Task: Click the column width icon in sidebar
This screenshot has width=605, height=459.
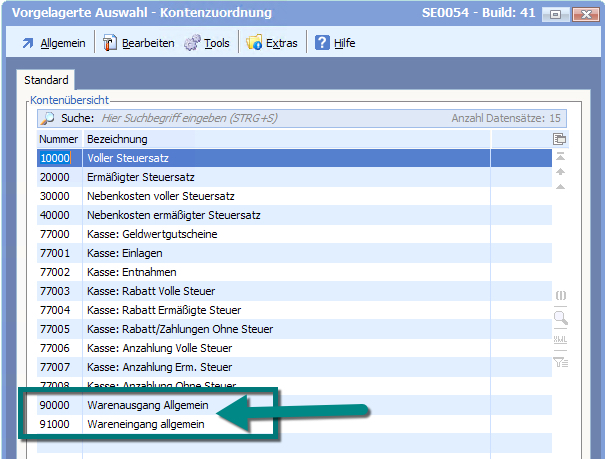Action: click(560, 296)
